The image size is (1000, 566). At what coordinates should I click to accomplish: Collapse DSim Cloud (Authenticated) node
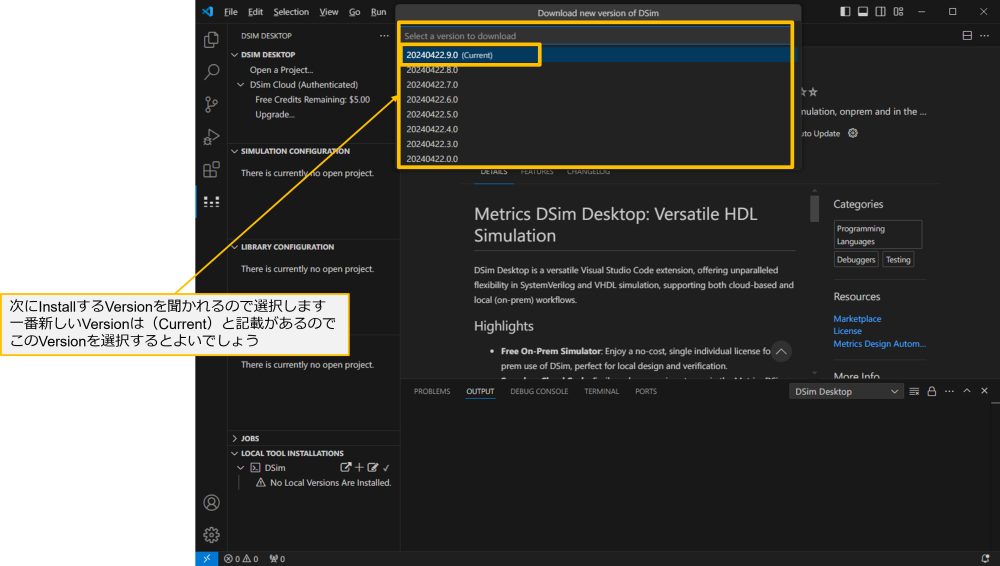(x=241, y=85)
